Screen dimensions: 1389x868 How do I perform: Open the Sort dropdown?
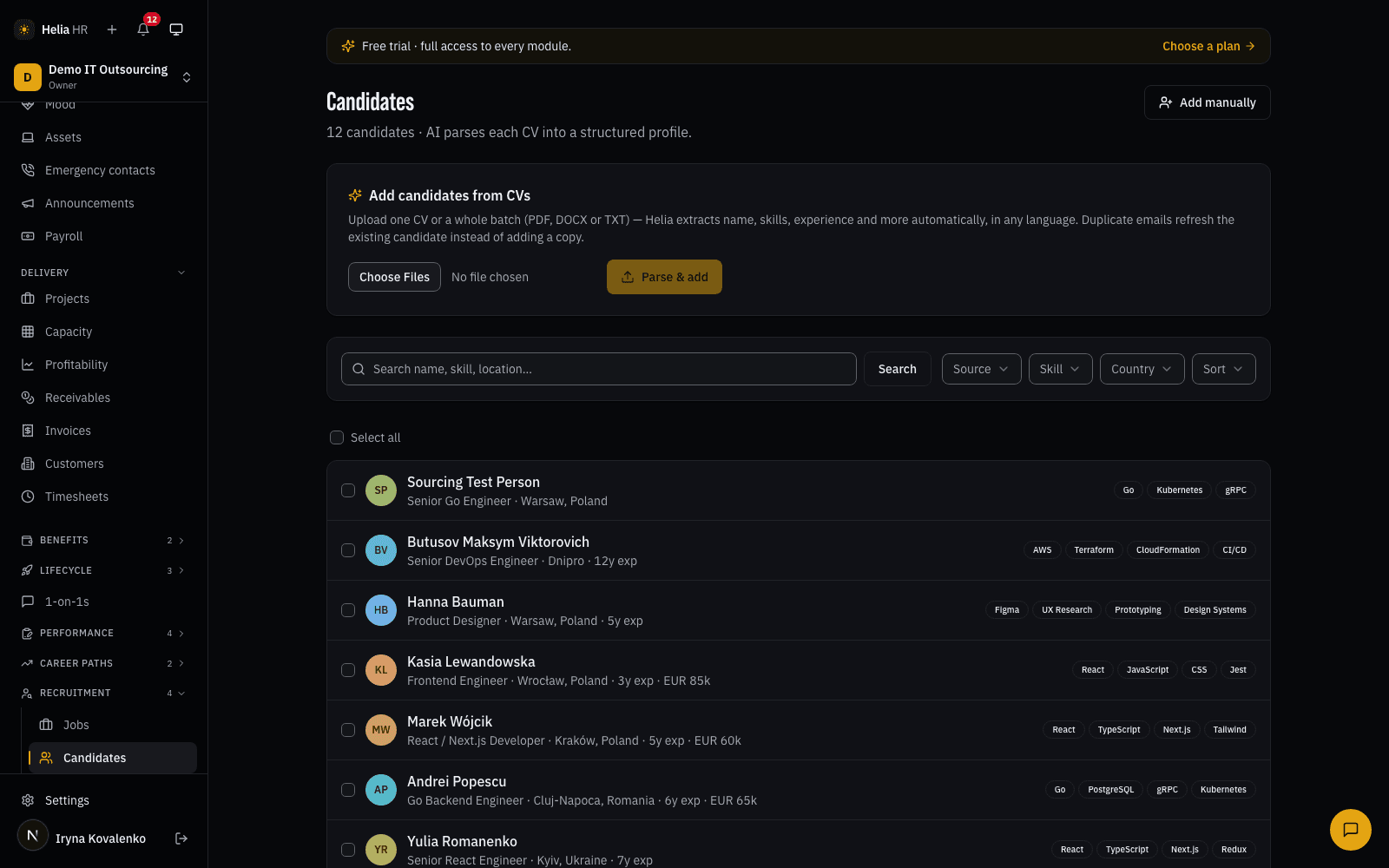(1223, 369)
